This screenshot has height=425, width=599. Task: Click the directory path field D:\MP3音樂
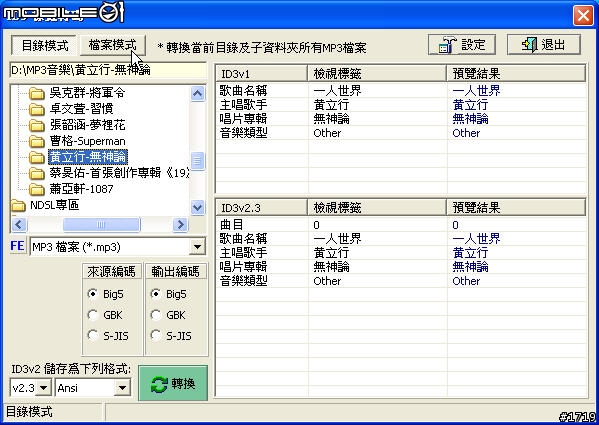point(108,70)
